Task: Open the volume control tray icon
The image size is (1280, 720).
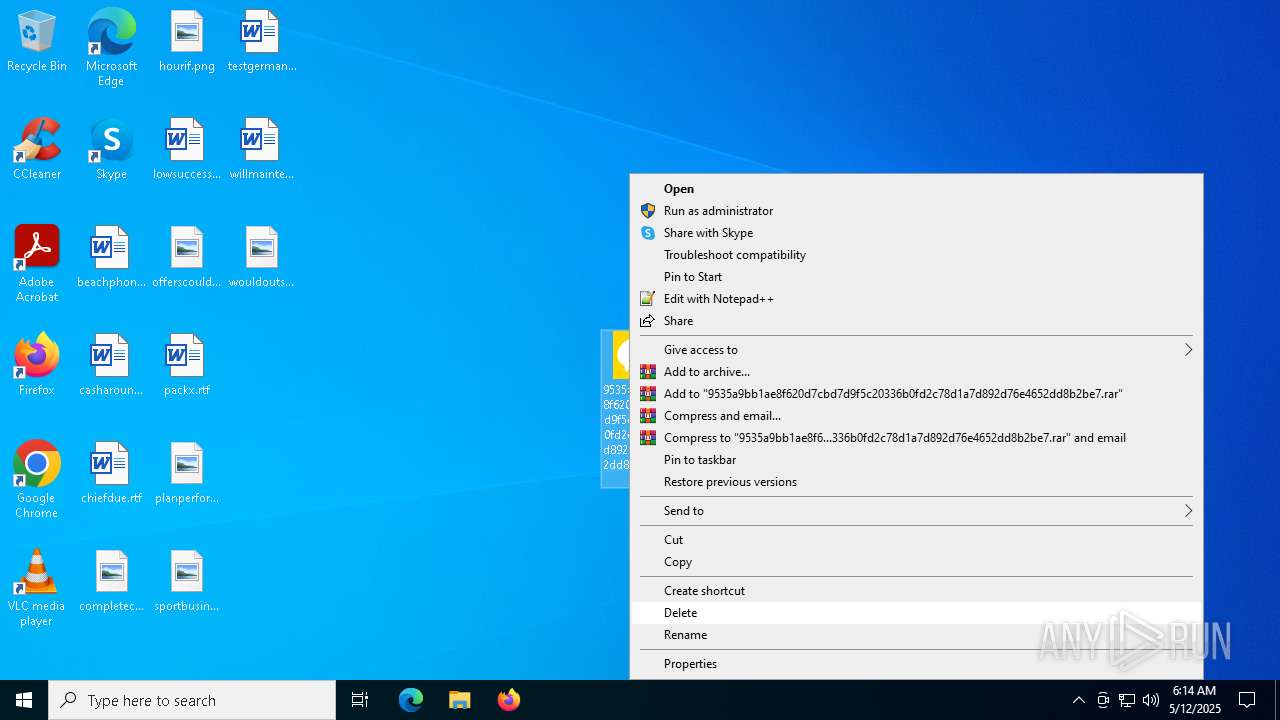Action: pos(1151,700)
